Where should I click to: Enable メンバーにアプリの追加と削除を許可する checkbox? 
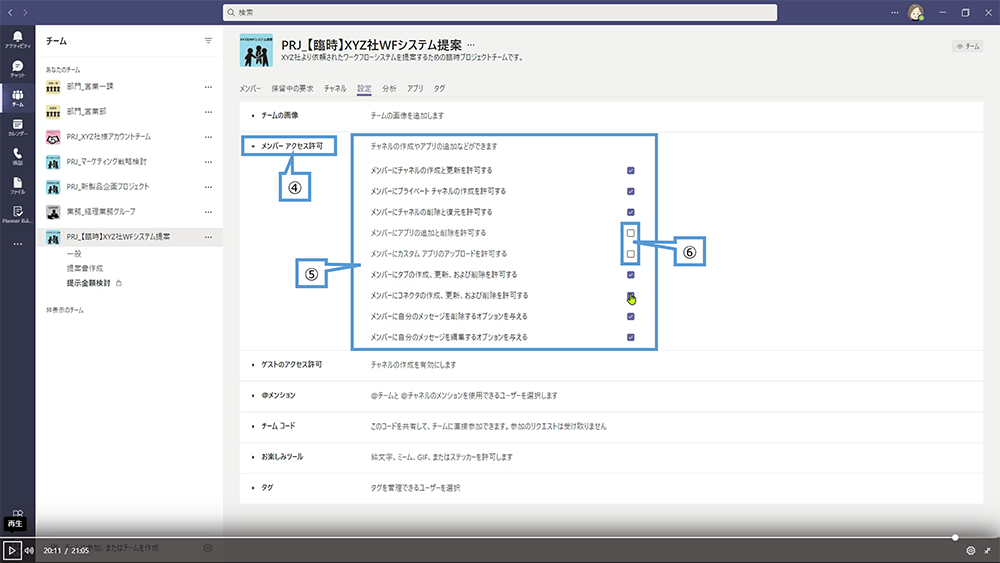pyautogui.click(x=631, y=233)
